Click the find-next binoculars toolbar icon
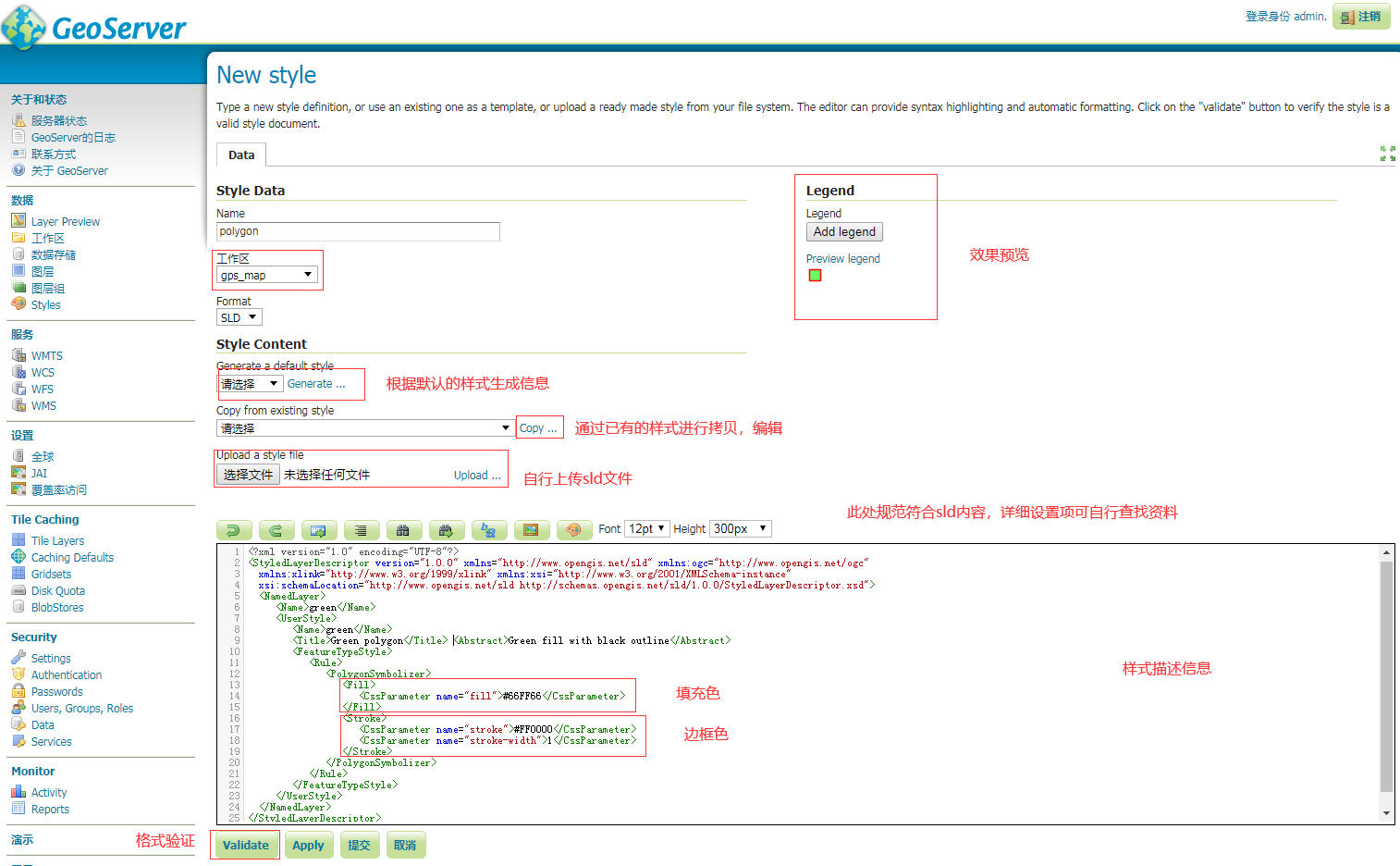The height and width of the screenshot is (866, 1400). (446, 530)
